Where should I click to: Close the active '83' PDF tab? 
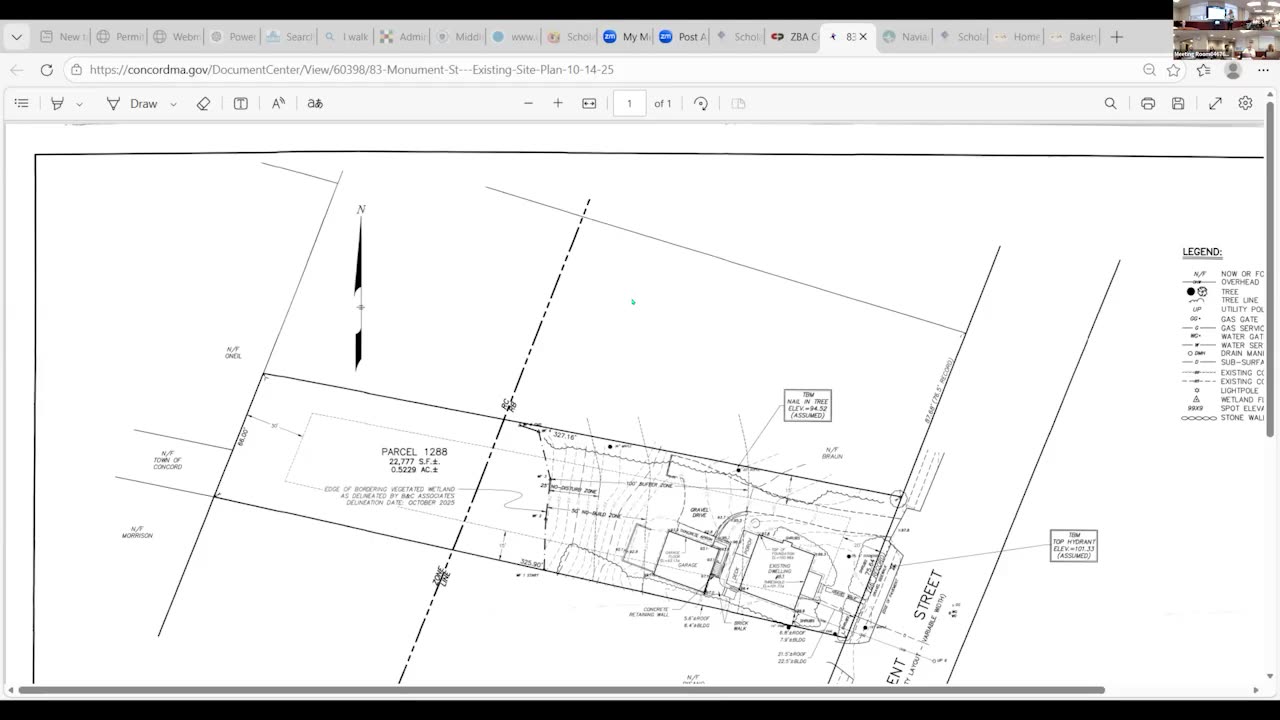pyautogui.click(x=863, y=37)
